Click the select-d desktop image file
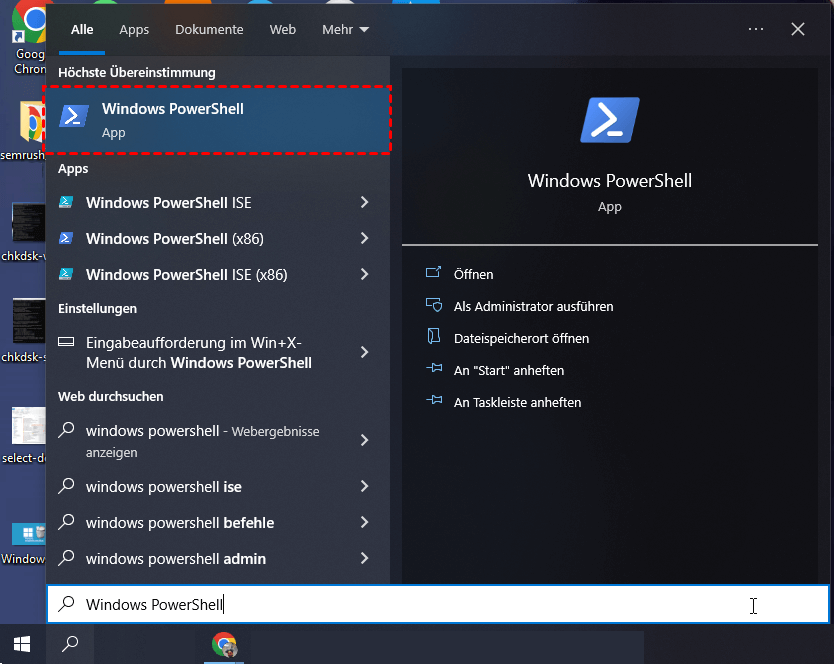Viewport: 834px width, 664px height. [29, 426]
